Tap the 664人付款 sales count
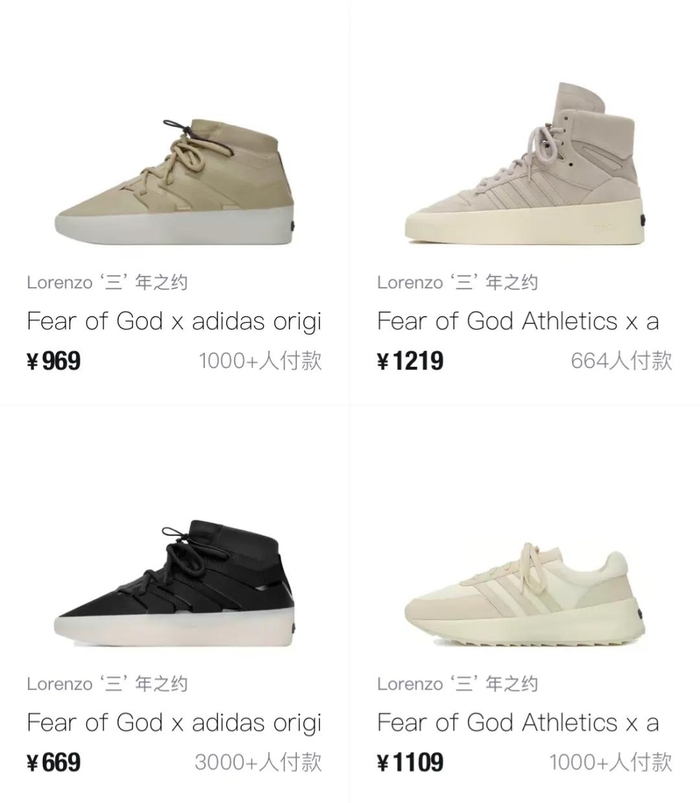The width and height of the screenshot is (700, 803). [x=622, y=361]
